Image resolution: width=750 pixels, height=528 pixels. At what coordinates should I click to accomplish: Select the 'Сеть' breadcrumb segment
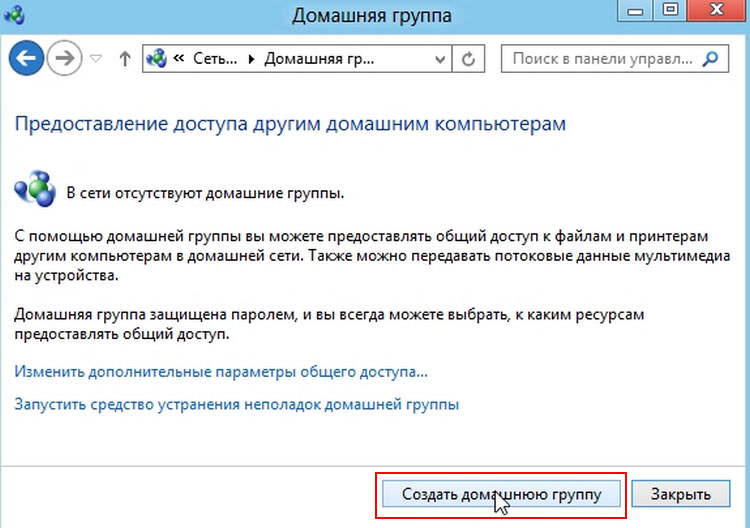[x=218, y=59]
